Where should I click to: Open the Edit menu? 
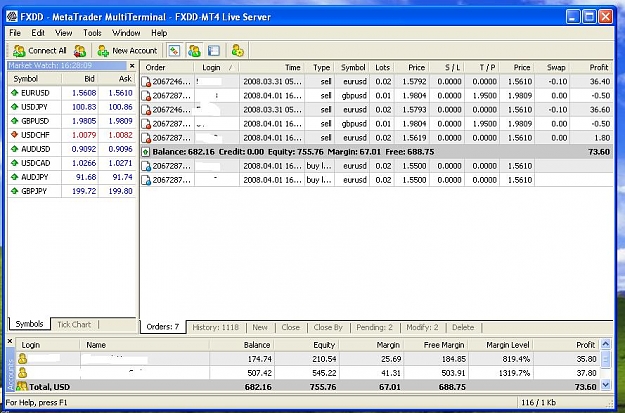(38, 33)
